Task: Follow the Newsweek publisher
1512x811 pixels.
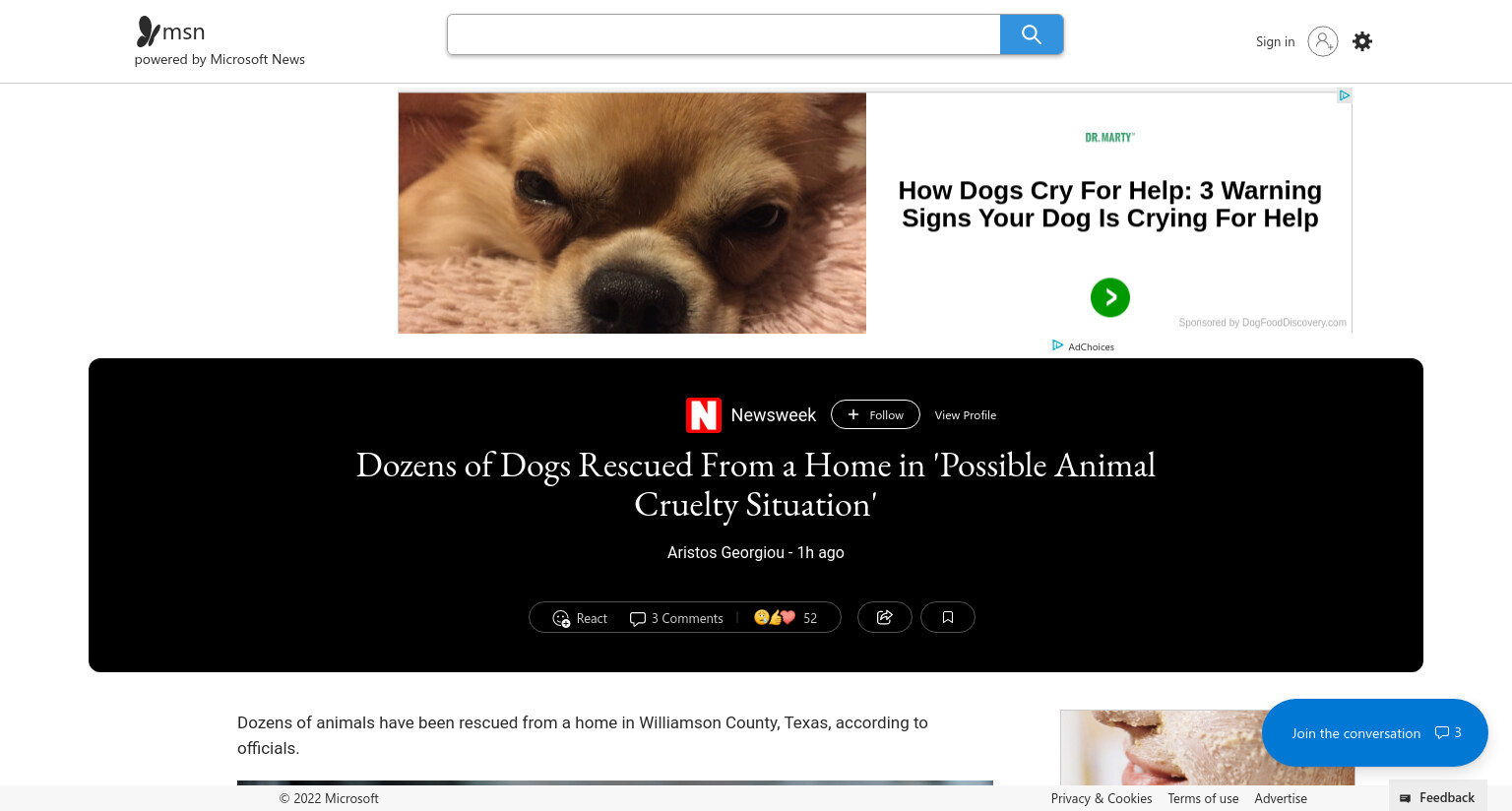Action: pos(875,414)
